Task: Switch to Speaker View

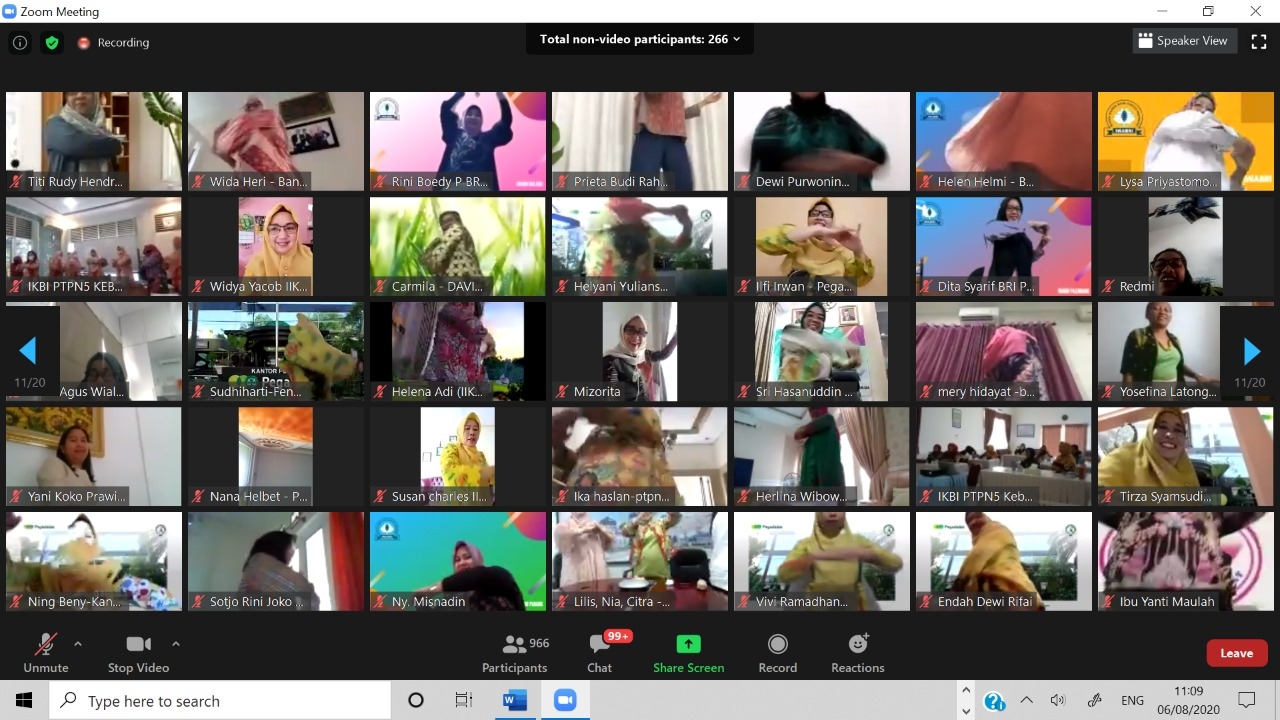Action: pyautogui.click(x=1182, y=41)
